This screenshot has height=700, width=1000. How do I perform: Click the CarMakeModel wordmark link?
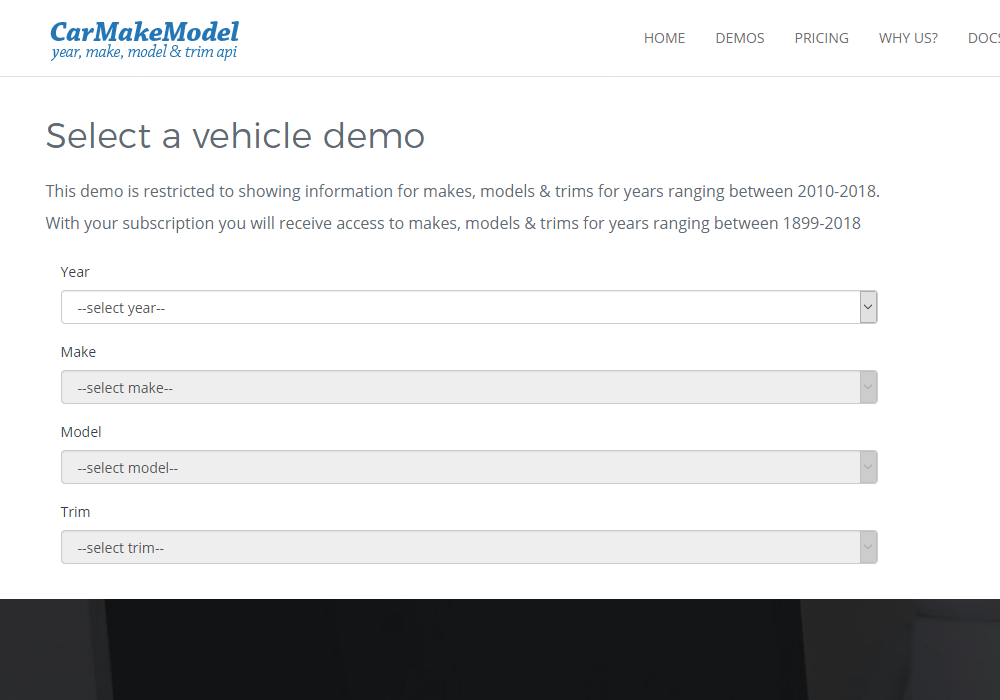coord(144,33)
